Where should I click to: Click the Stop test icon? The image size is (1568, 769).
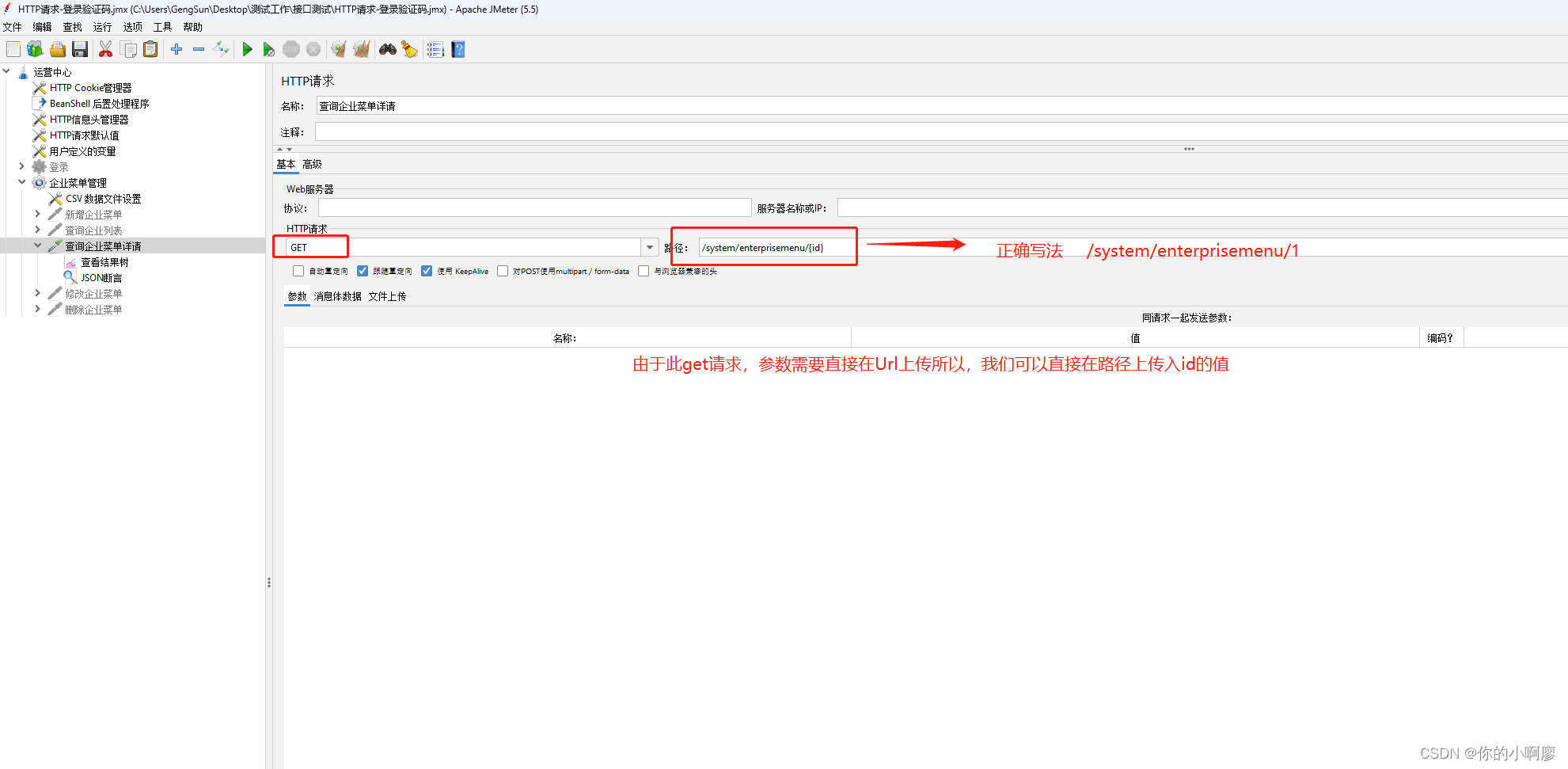pos(291,49)
